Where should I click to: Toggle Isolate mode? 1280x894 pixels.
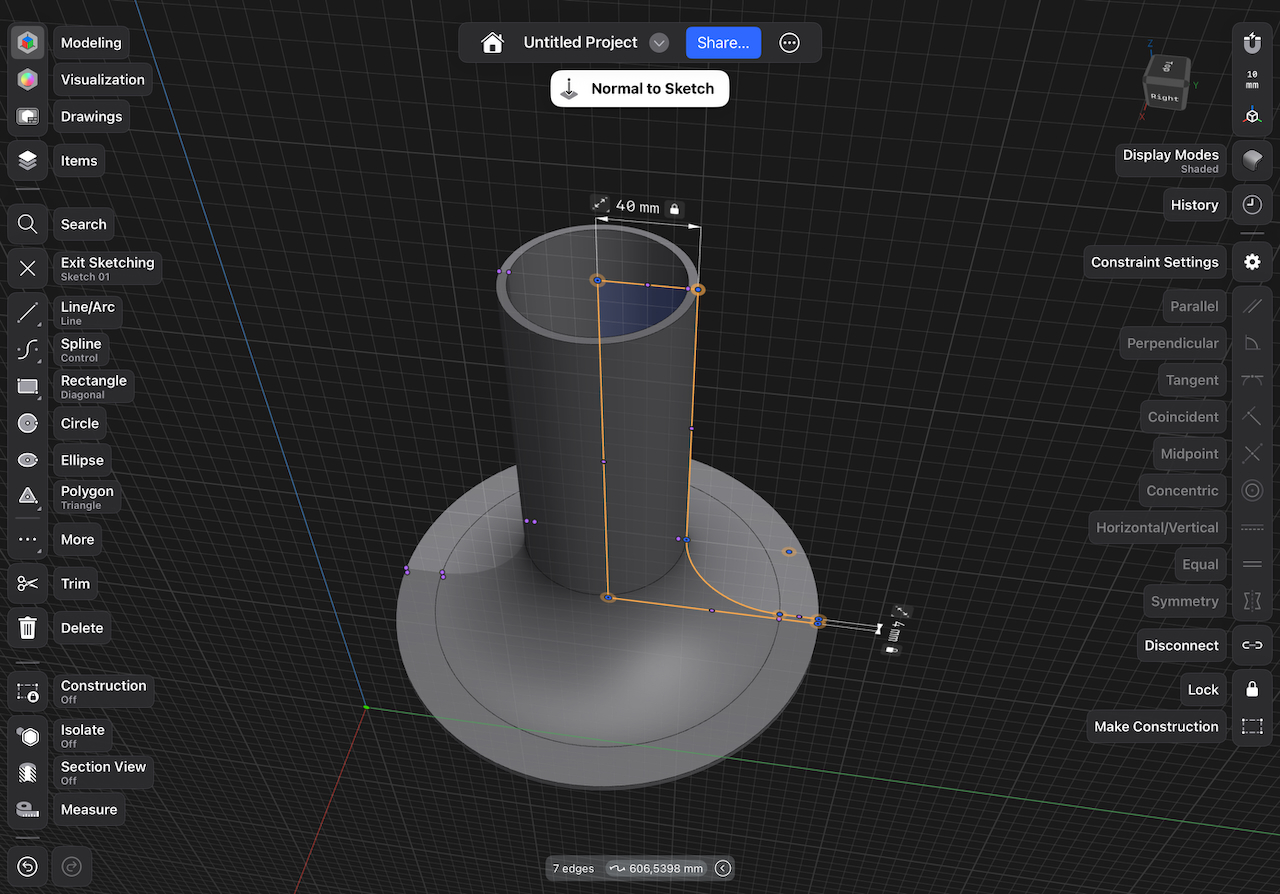pyautogui.click(x=28, y=736)
